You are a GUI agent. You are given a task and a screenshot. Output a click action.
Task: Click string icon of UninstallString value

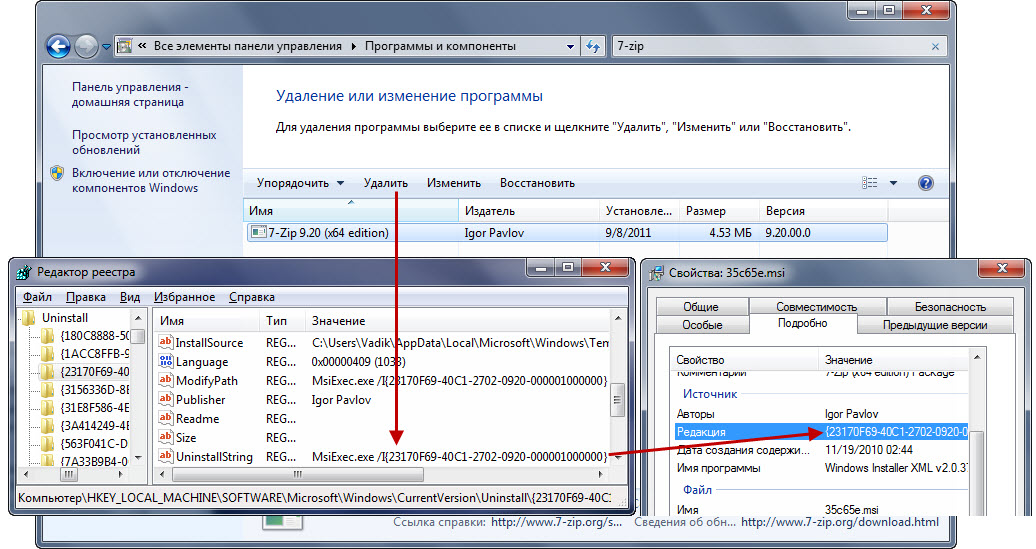click(x=166, y=456)
